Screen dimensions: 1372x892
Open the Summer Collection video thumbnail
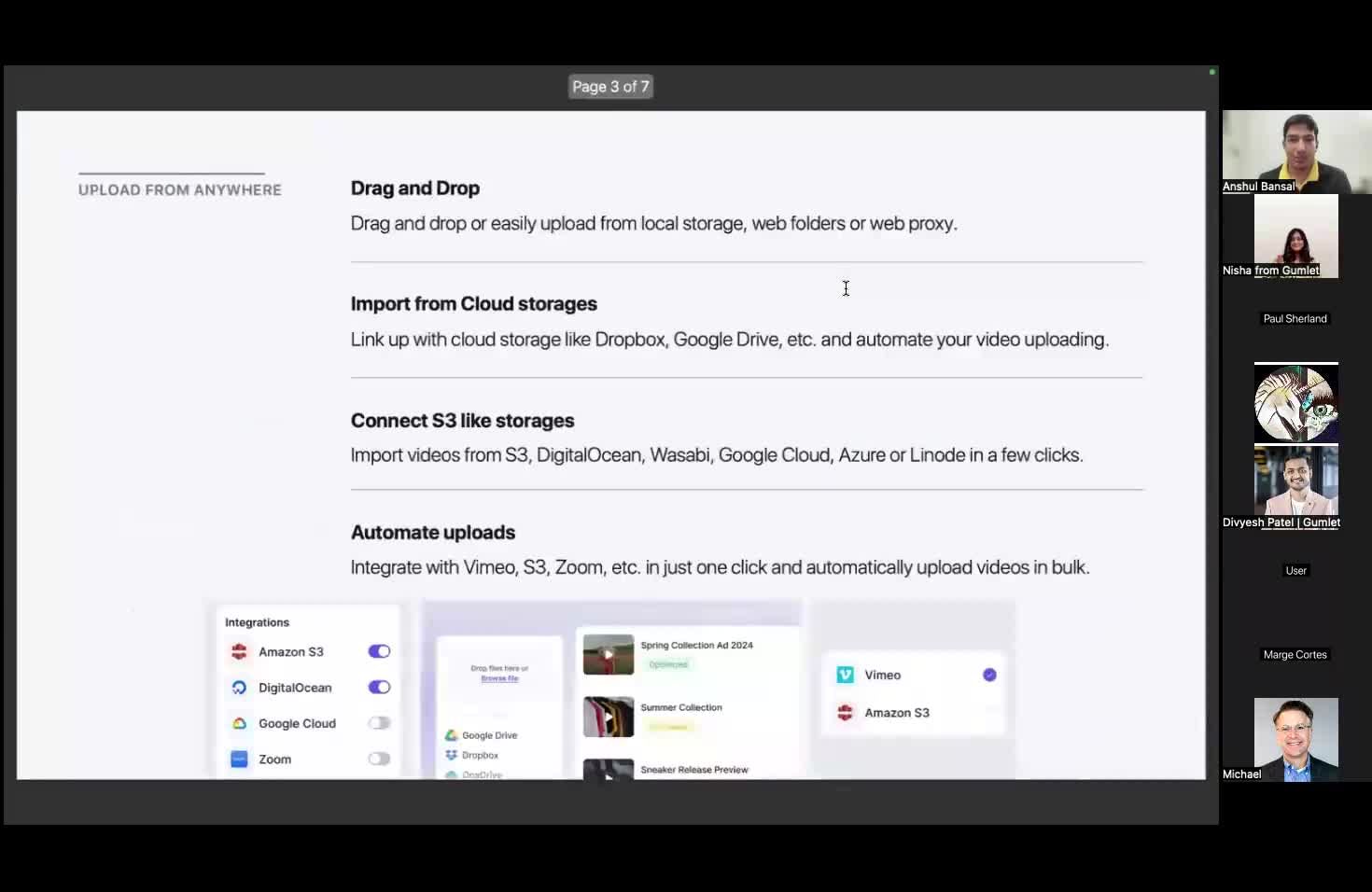tap(608, 717)
